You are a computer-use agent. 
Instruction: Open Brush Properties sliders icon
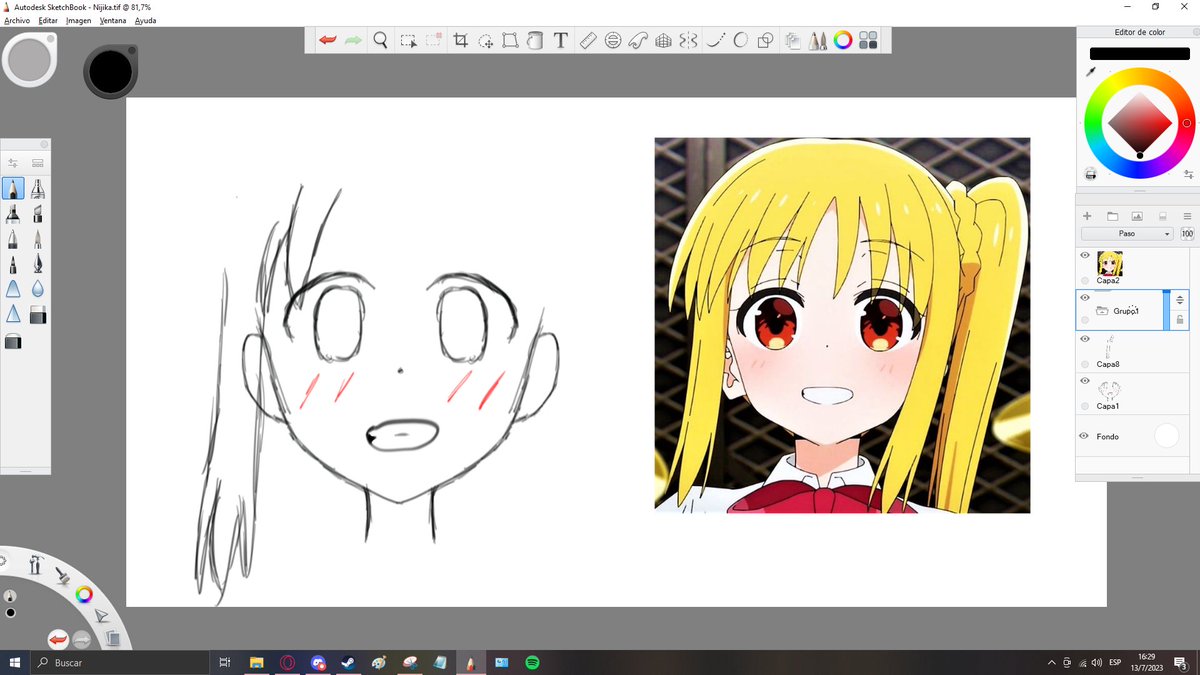(x=13, y=162)
